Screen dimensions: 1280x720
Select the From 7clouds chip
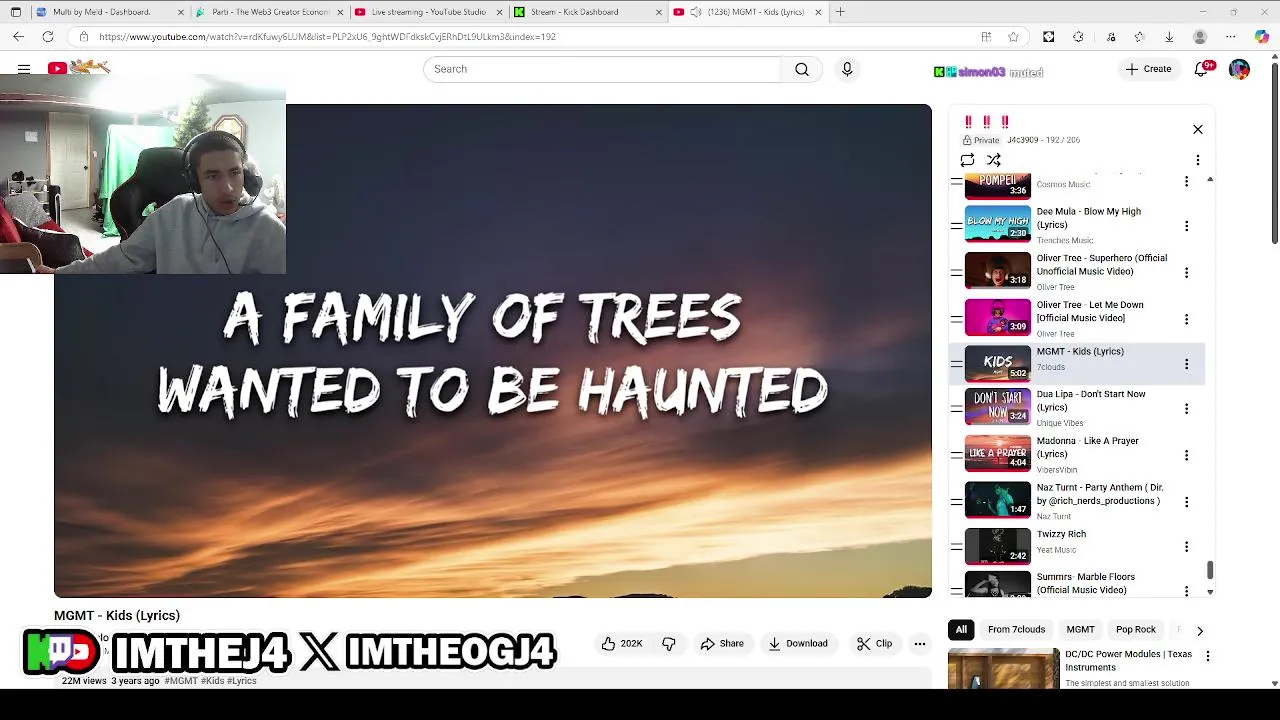point(1016,630)
